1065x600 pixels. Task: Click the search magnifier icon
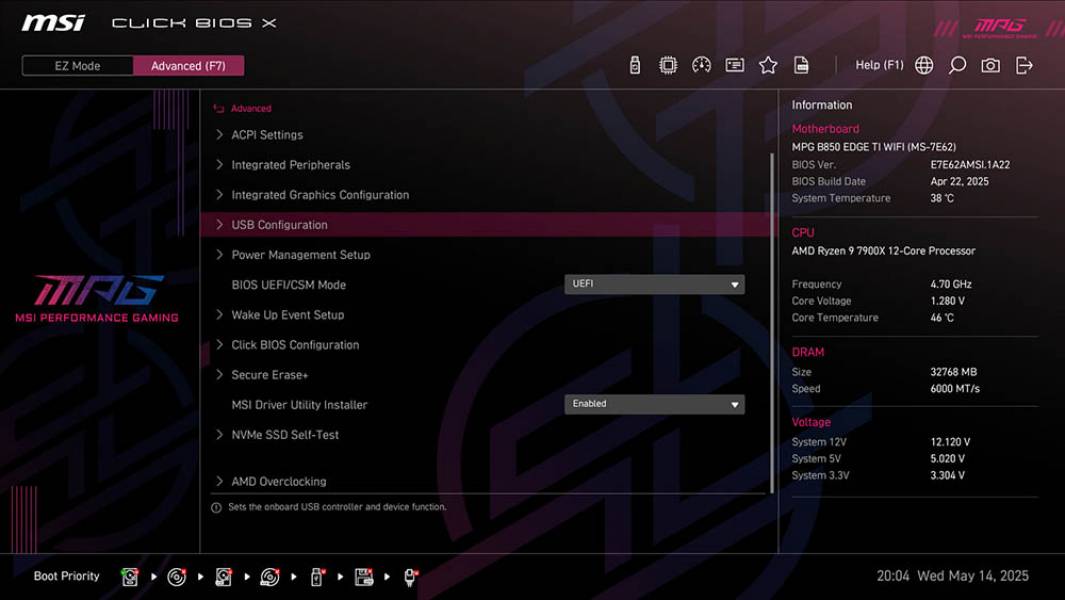coord(957,65)
